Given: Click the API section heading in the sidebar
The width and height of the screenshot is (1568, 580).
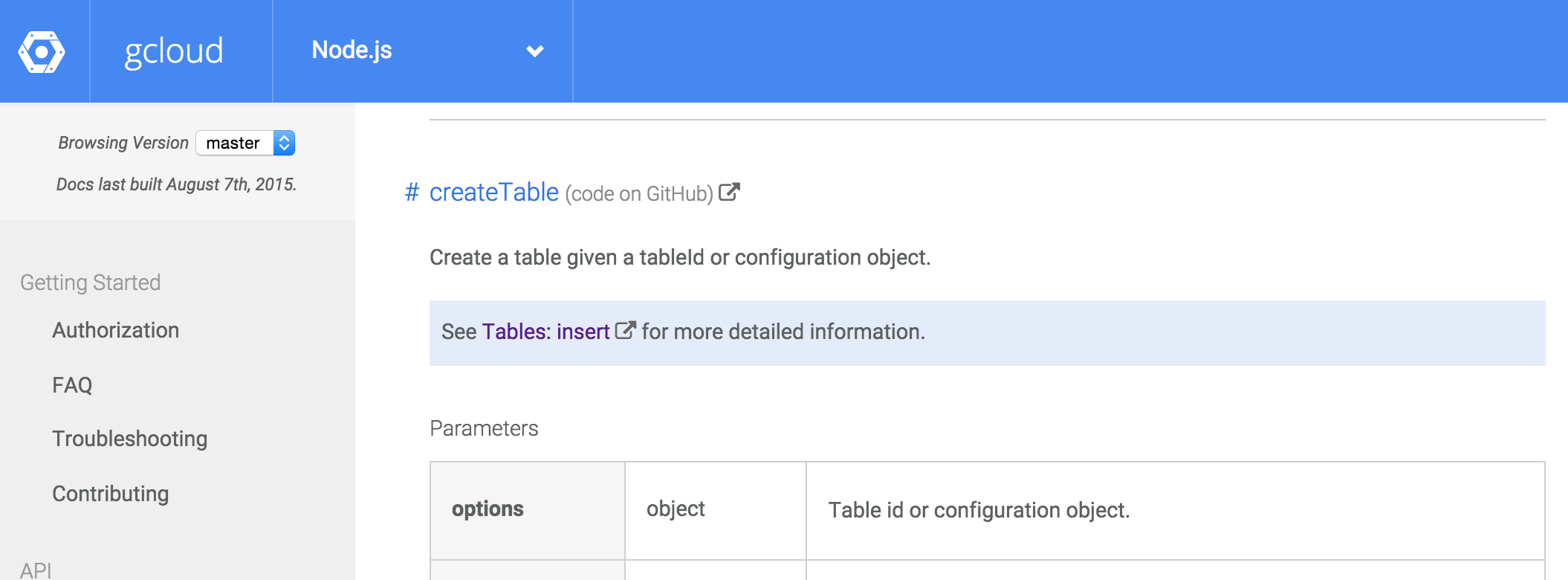Looking at the screenshot, I should tap(36, 570).
